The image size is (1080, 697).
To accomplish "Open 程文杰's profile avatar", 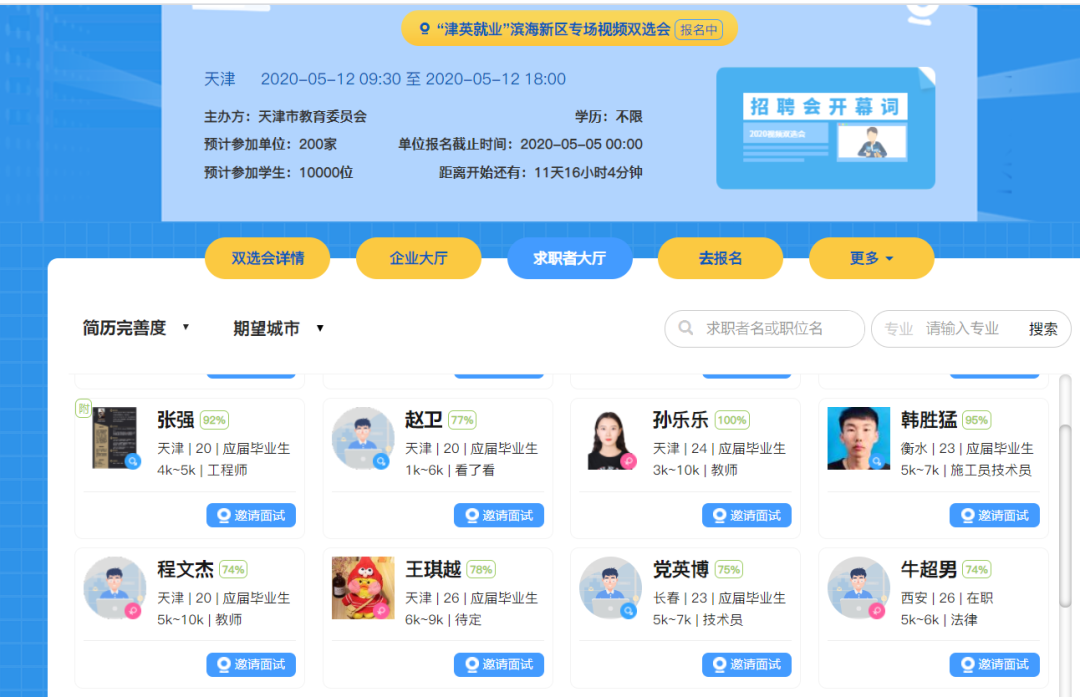I will 114,588.
